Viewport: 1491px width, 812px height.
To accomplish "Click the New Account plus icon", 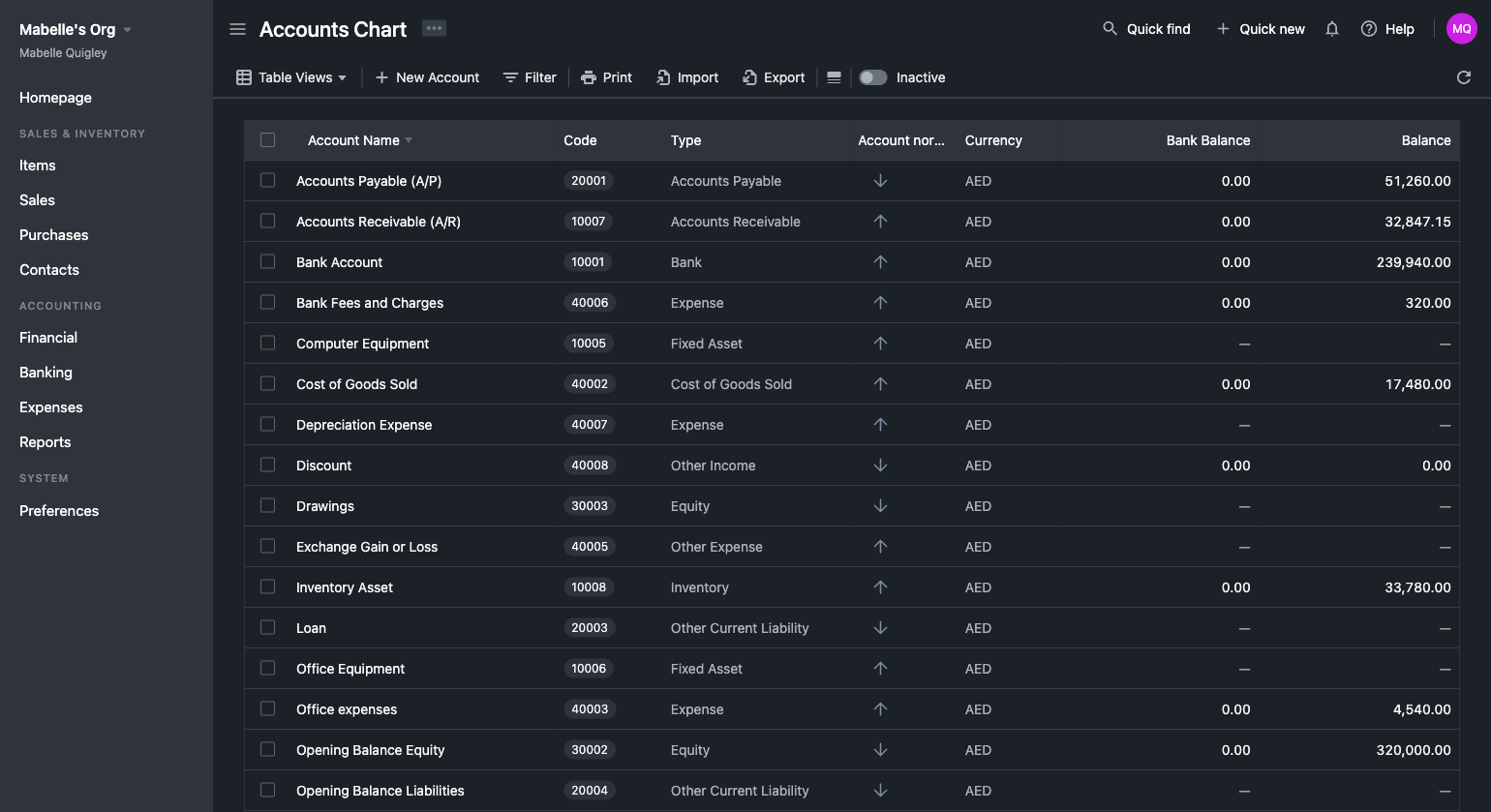I will pos(381,77).
